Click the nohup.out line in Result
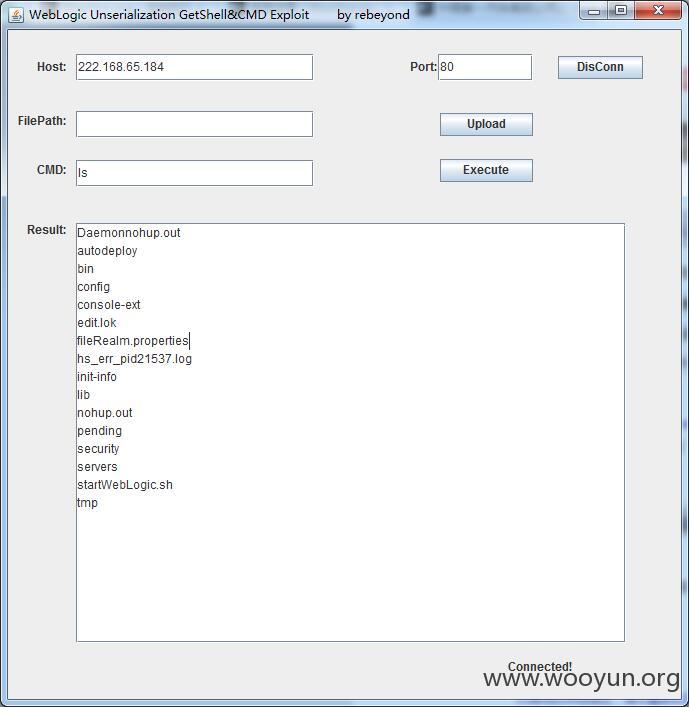689x707 pixels. (x=105, y=413)
